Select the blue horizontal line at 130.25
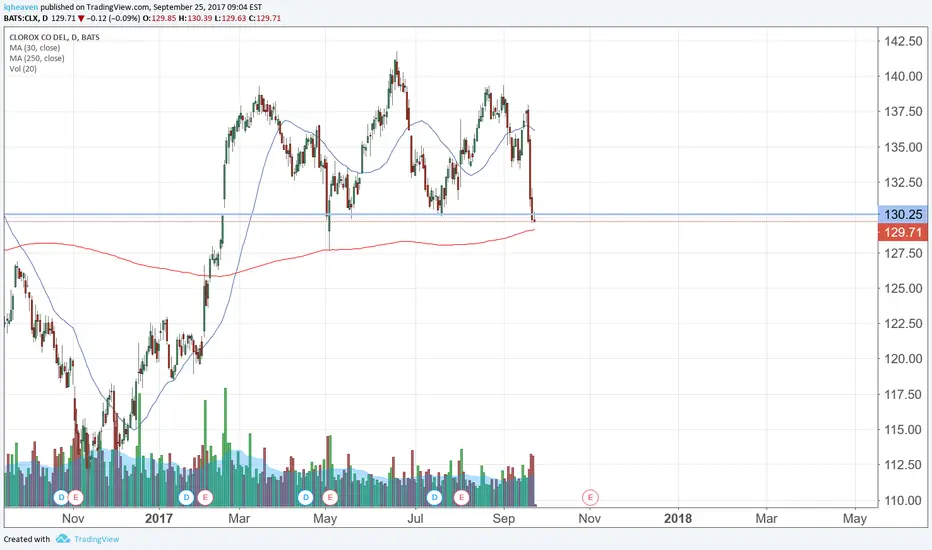The width and height of the screenshot is (932, 550). 440,213
